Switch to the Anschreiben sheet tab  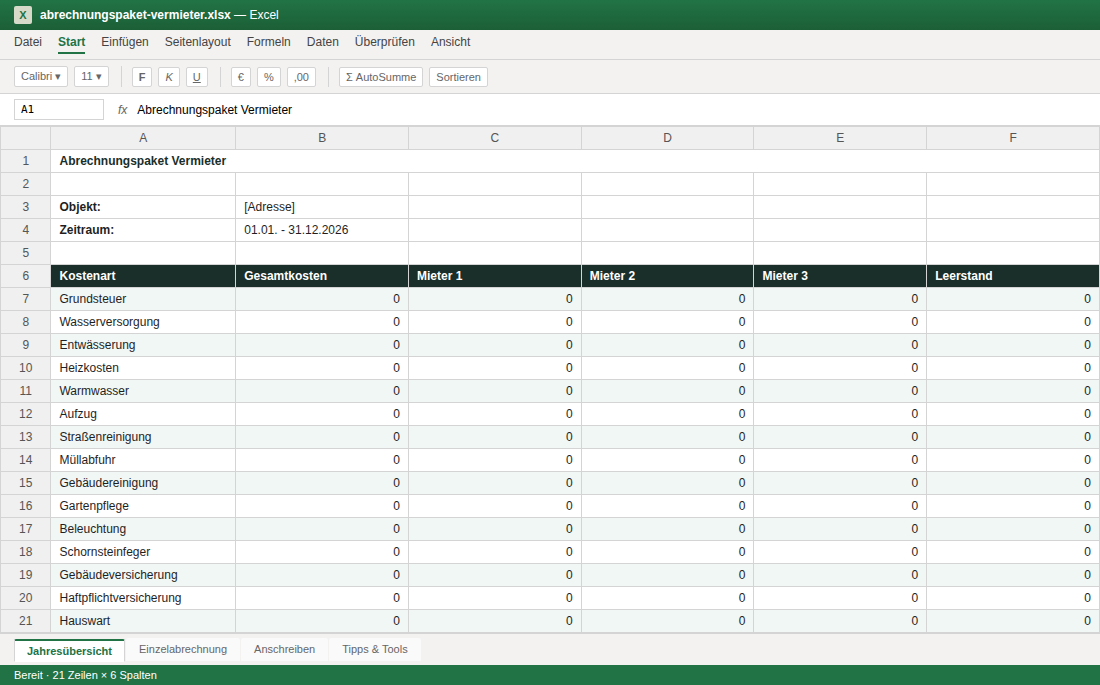coord(284,649)
